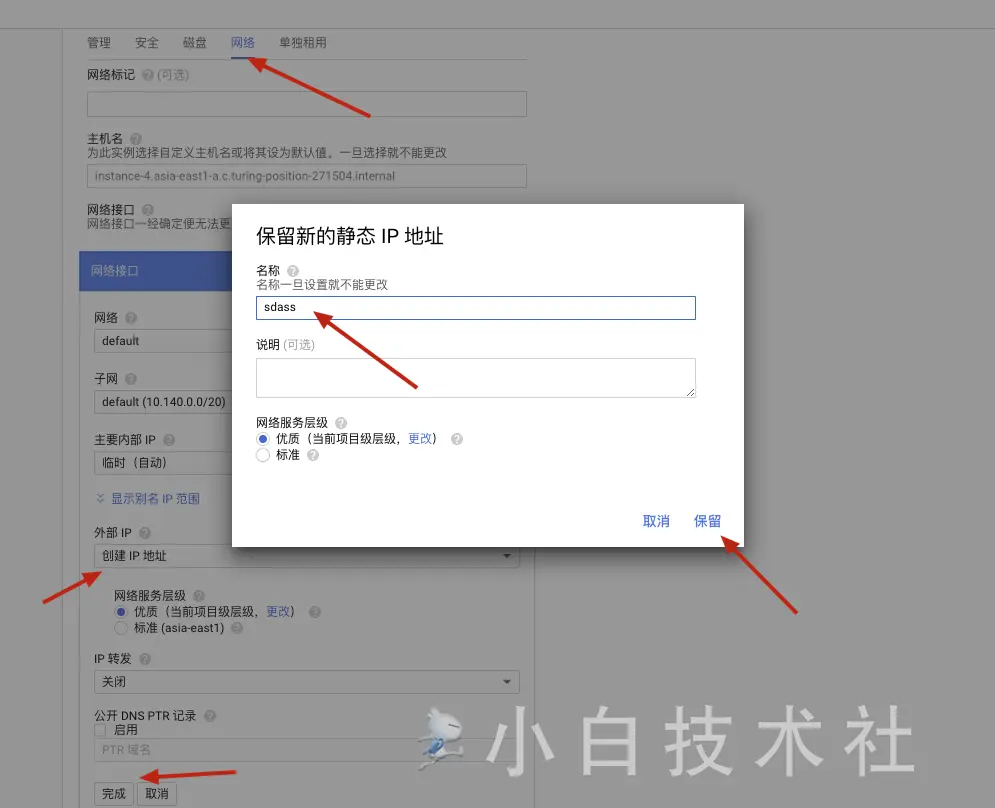Open help tooltip next to 名称 in dialog
This screenshot has width=995, height=808.
291,270
